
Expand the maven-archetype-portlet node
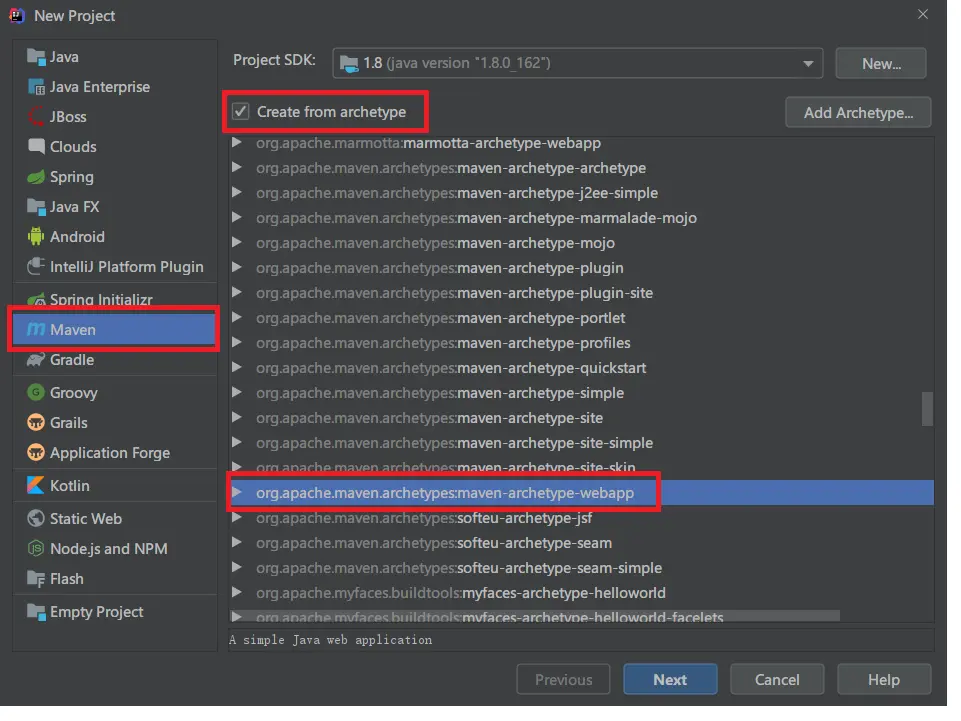[237, 318]
